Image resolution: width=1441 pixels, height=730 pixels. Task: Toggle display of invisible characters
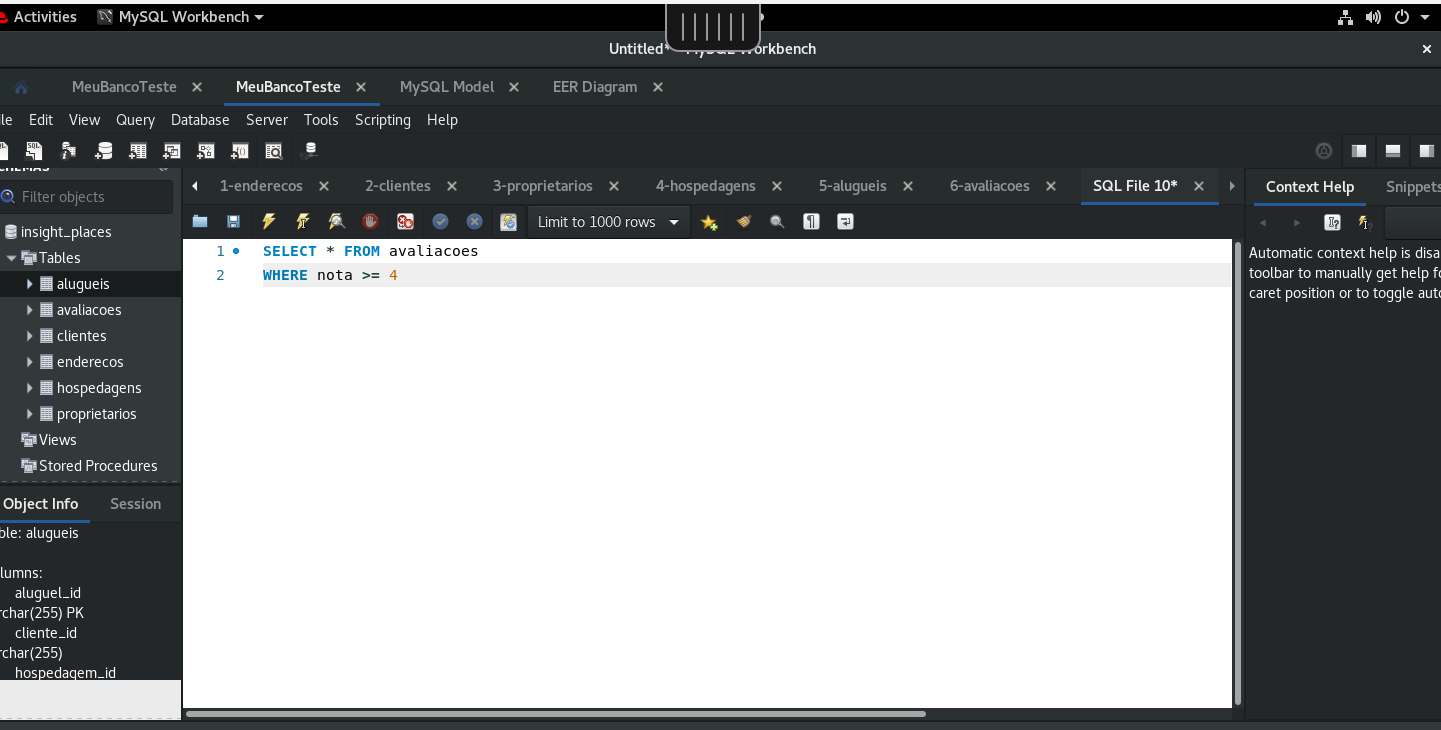point(811,222)
